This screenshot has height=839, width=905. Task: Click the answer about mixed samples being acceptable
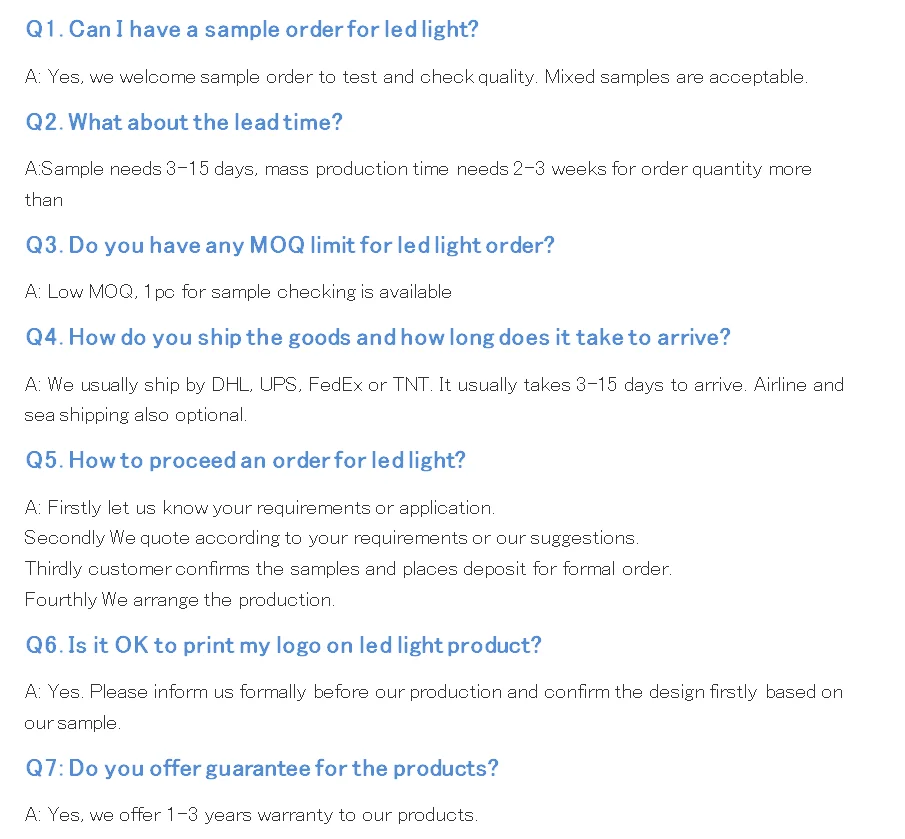coord(415,77)
